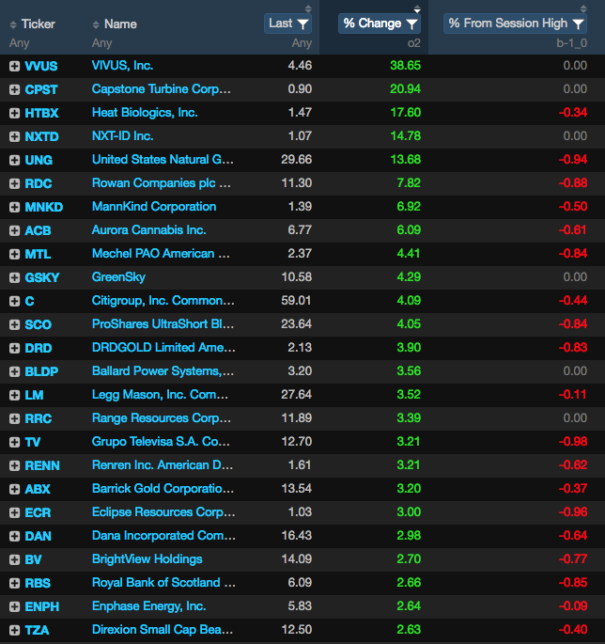Open the RENN ticker link
The height and width of the screenshot is (644, 605).
tap(42, 466)
